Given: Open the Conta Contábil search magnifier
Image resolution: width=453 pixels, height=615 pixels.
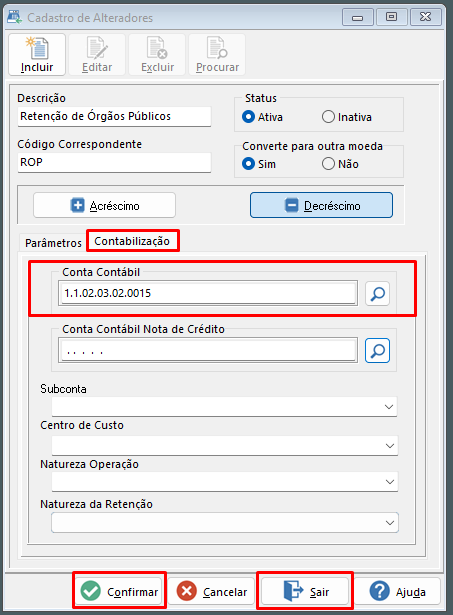Looking at the screenshot, I should coord(377,293).
